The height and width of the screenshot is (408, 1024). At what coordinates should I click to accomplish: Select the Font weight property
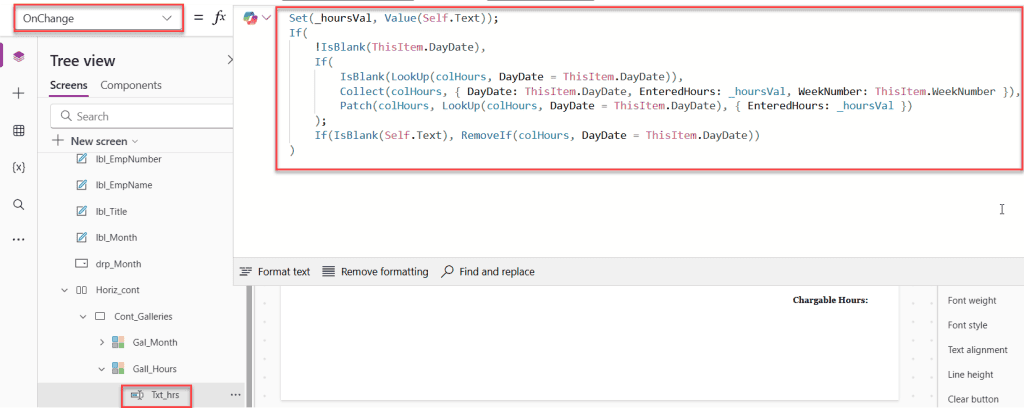click(x=972, y=300)
